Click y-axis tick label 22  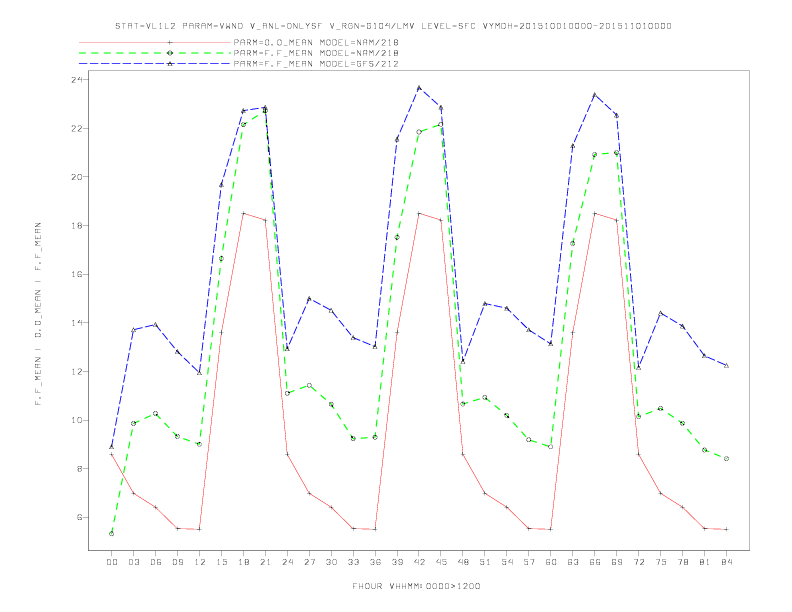point(77,128)
